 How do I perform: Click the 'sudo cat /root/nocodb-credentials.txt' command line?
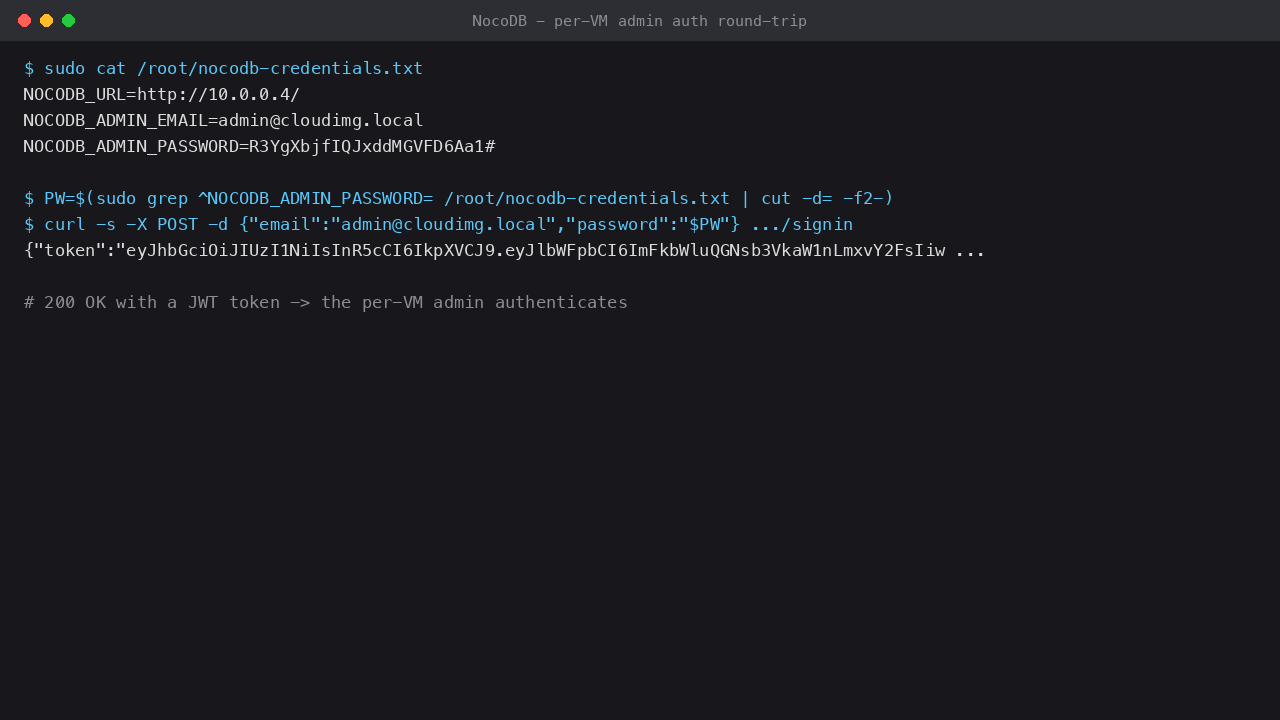click(223, 68)
